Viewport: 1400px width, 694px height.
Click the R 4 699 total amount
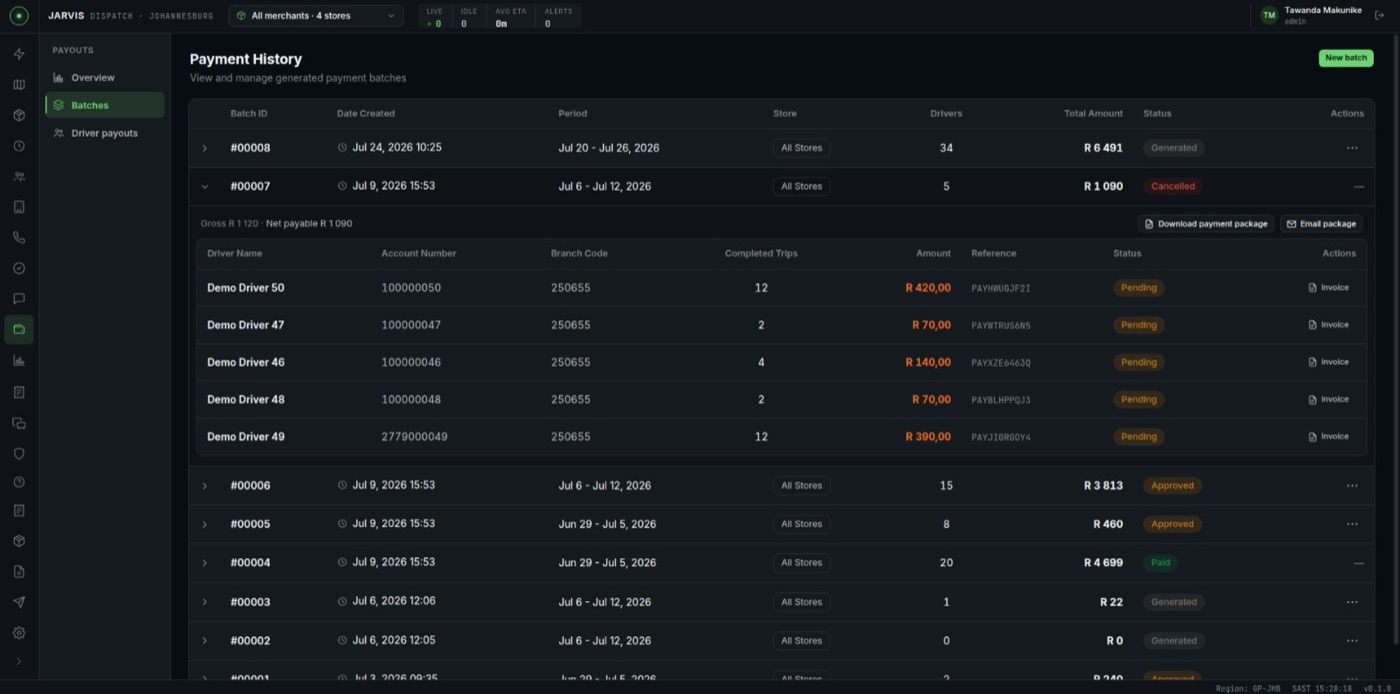click(x=1103, y=563)
